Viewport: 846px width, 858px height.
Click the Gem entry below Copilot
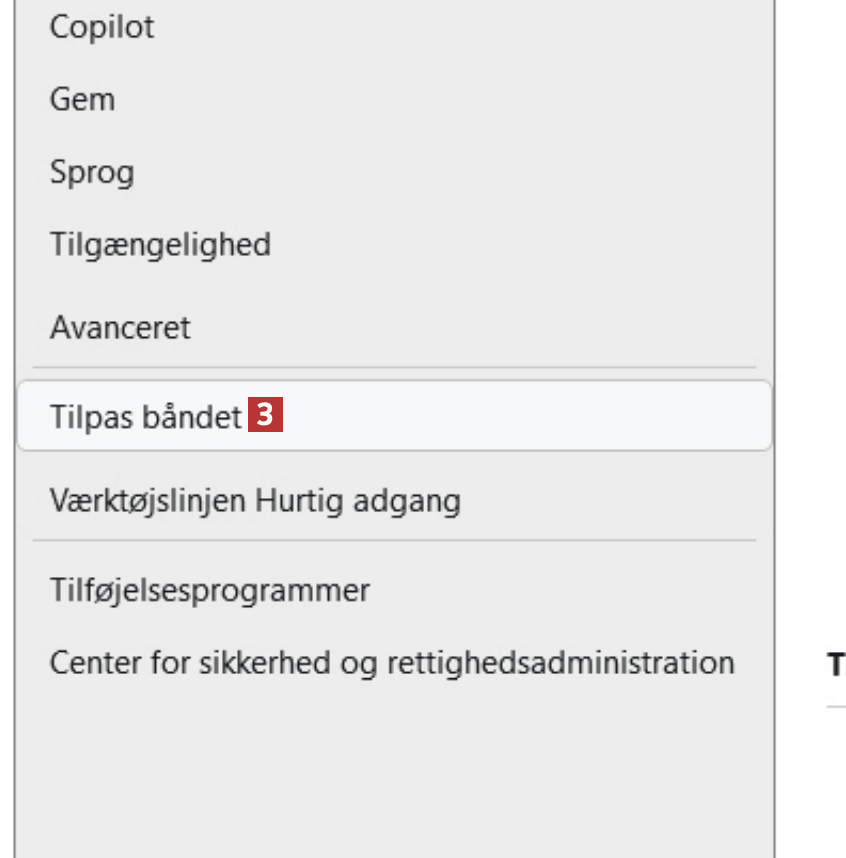point(82,100)
